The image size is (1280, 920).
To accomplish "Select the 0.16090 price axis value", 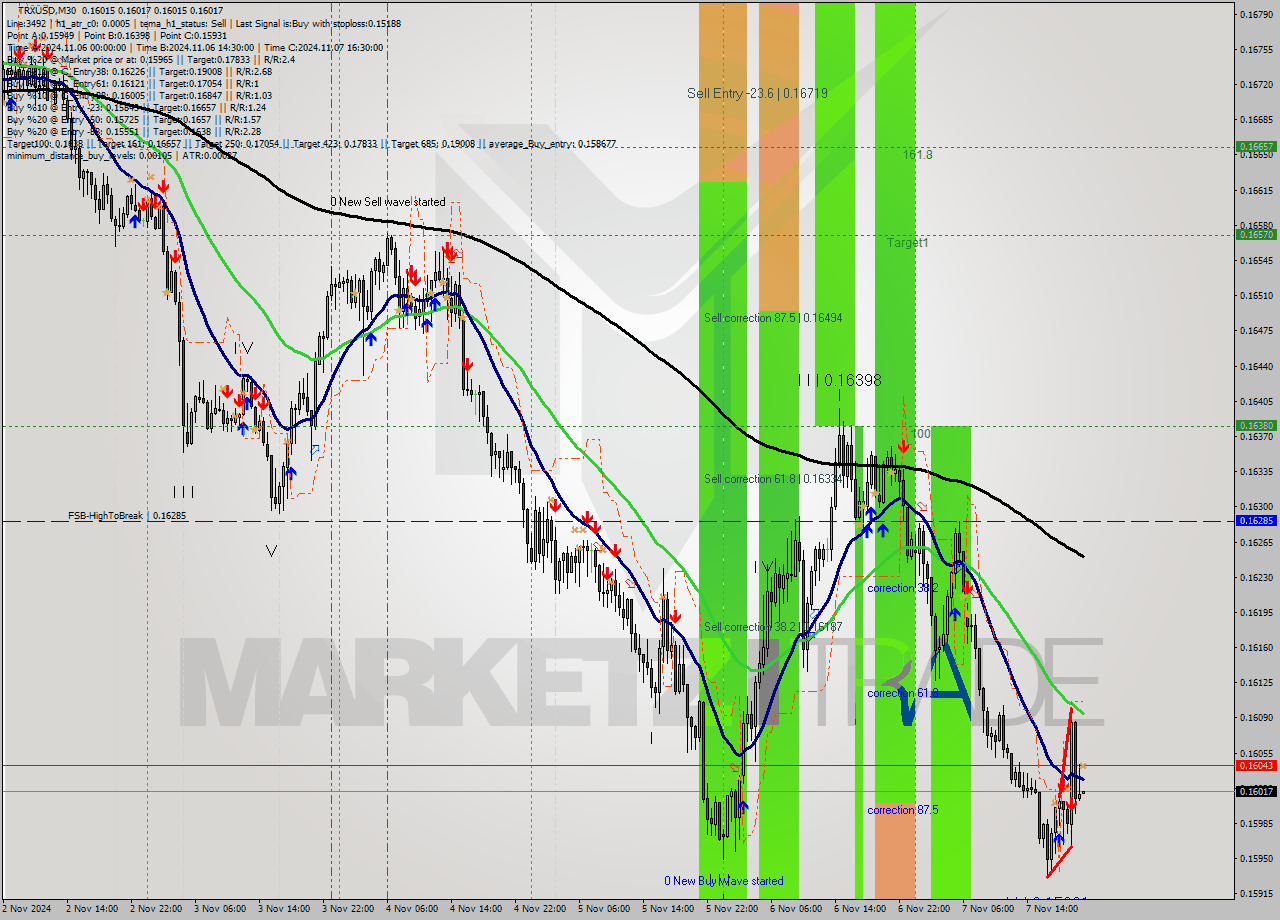I will [1257, 717].
